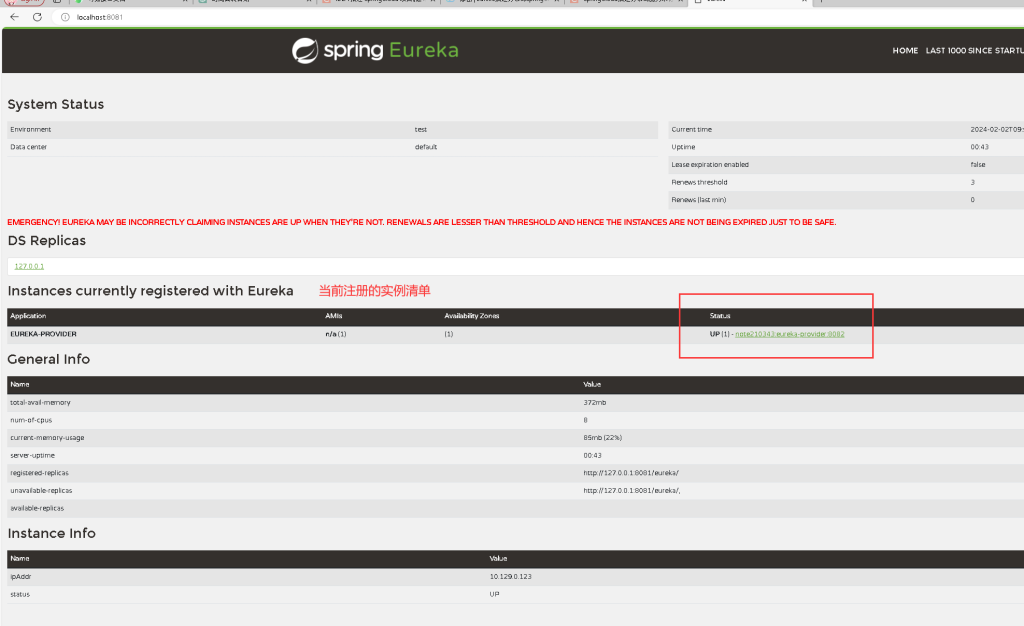Select the server-uptime row name
The height and width of the screenshot is (626, 1024).
(33, 456)
